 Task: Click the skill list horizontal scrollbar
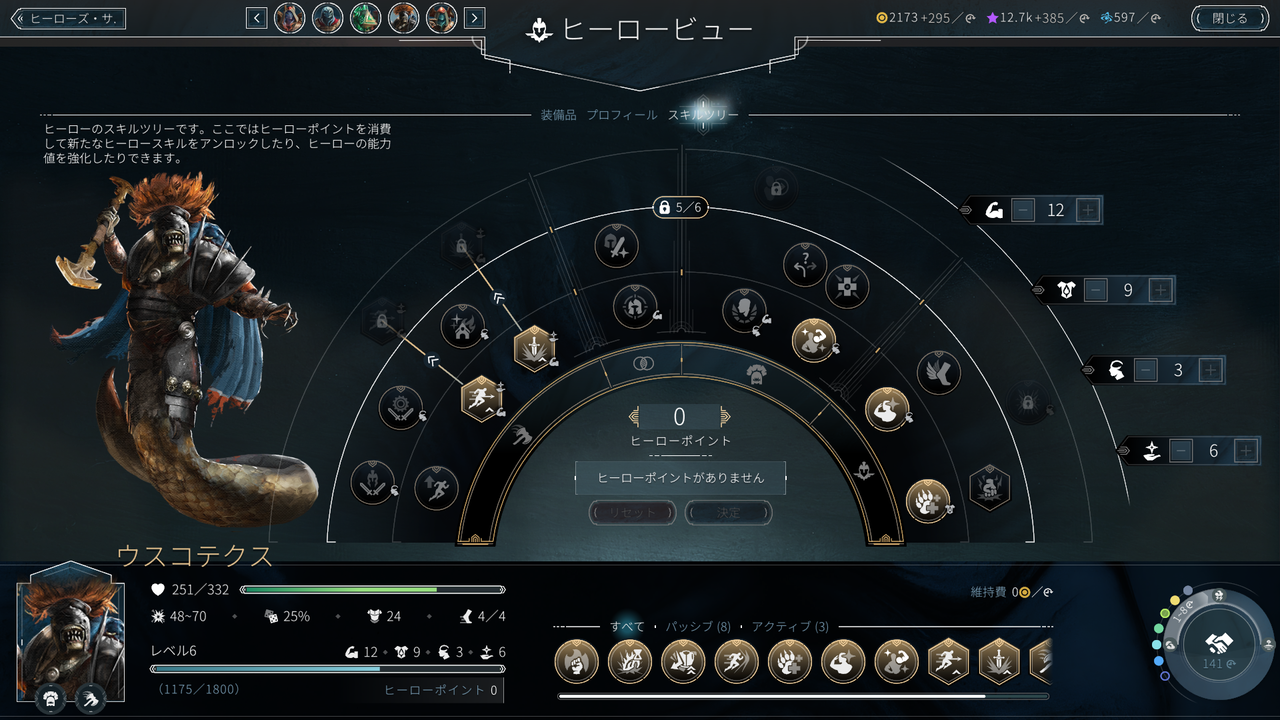click(804, 696)
